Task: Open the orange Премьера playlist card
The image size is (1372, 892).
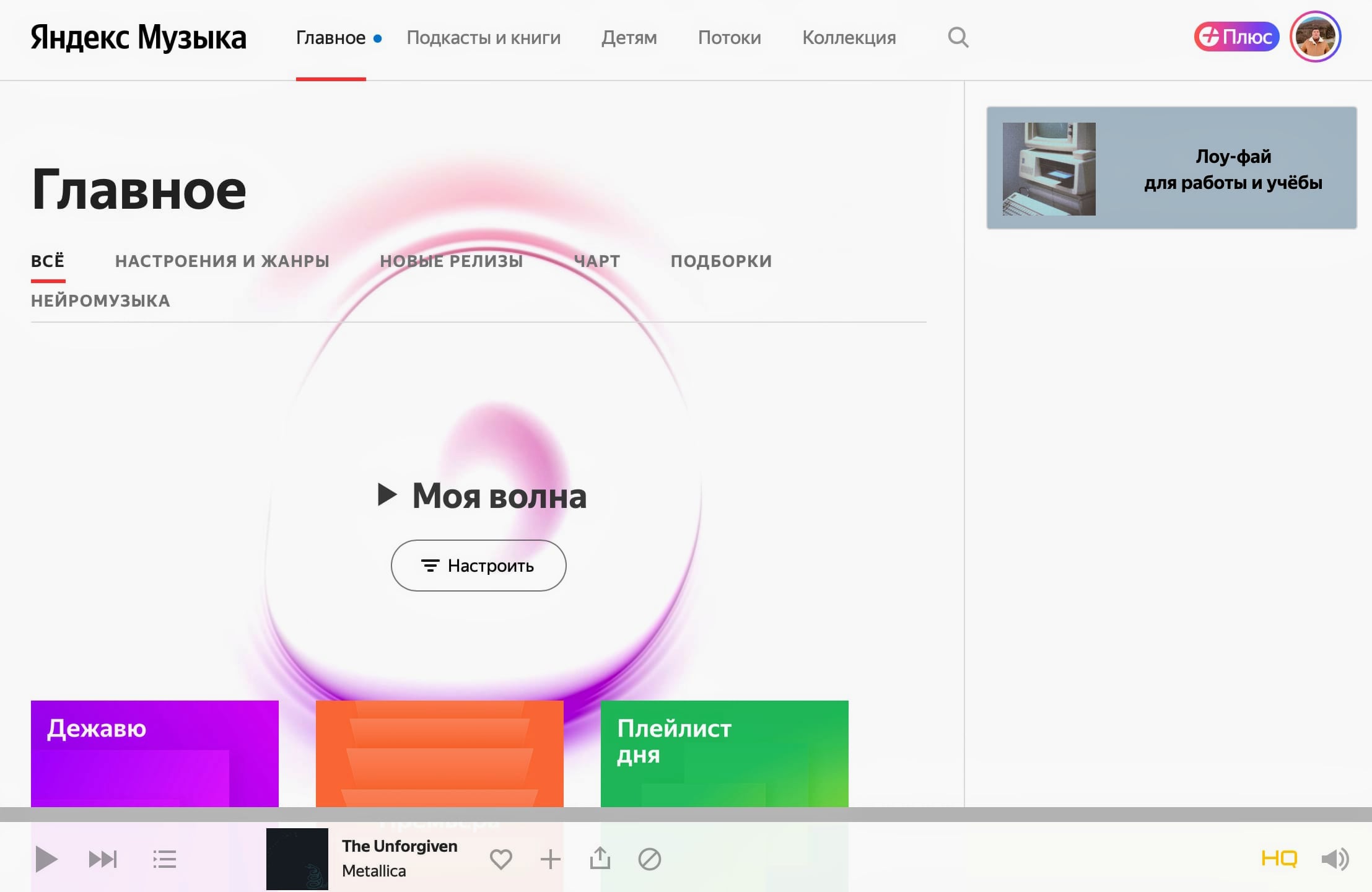Action: [x=440, y=754]
